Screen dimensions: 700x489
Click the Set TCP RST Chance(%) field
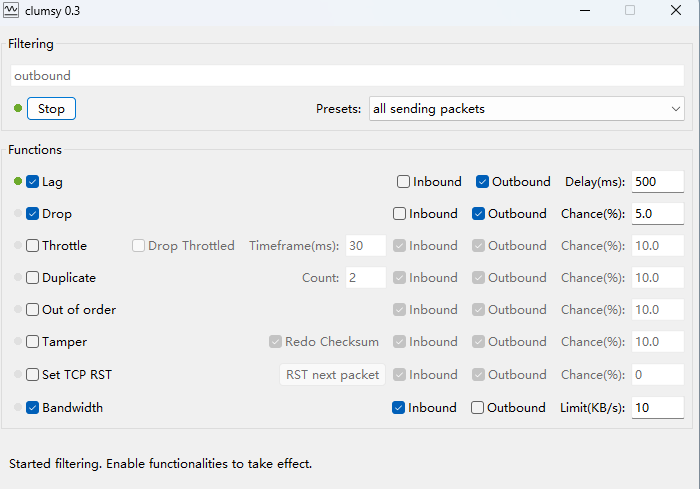658,374
